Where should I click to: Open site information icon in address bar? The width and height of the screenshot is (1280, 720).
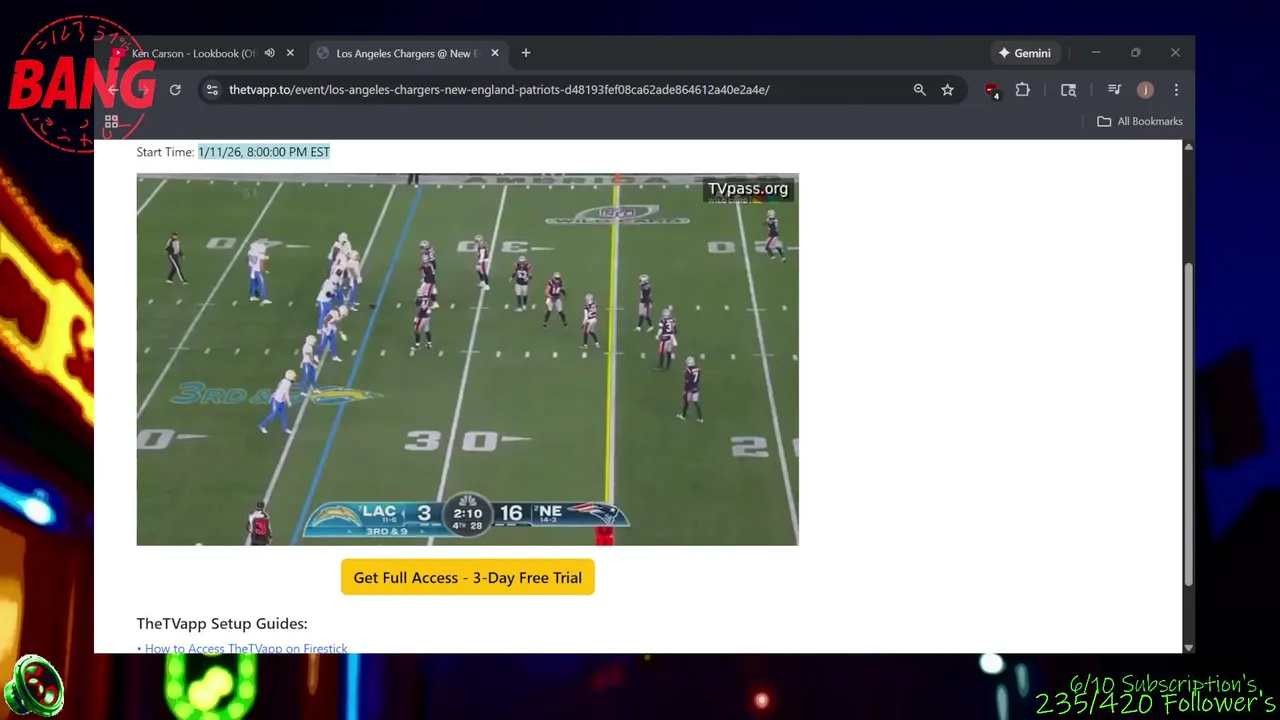(x=212, y=90)
